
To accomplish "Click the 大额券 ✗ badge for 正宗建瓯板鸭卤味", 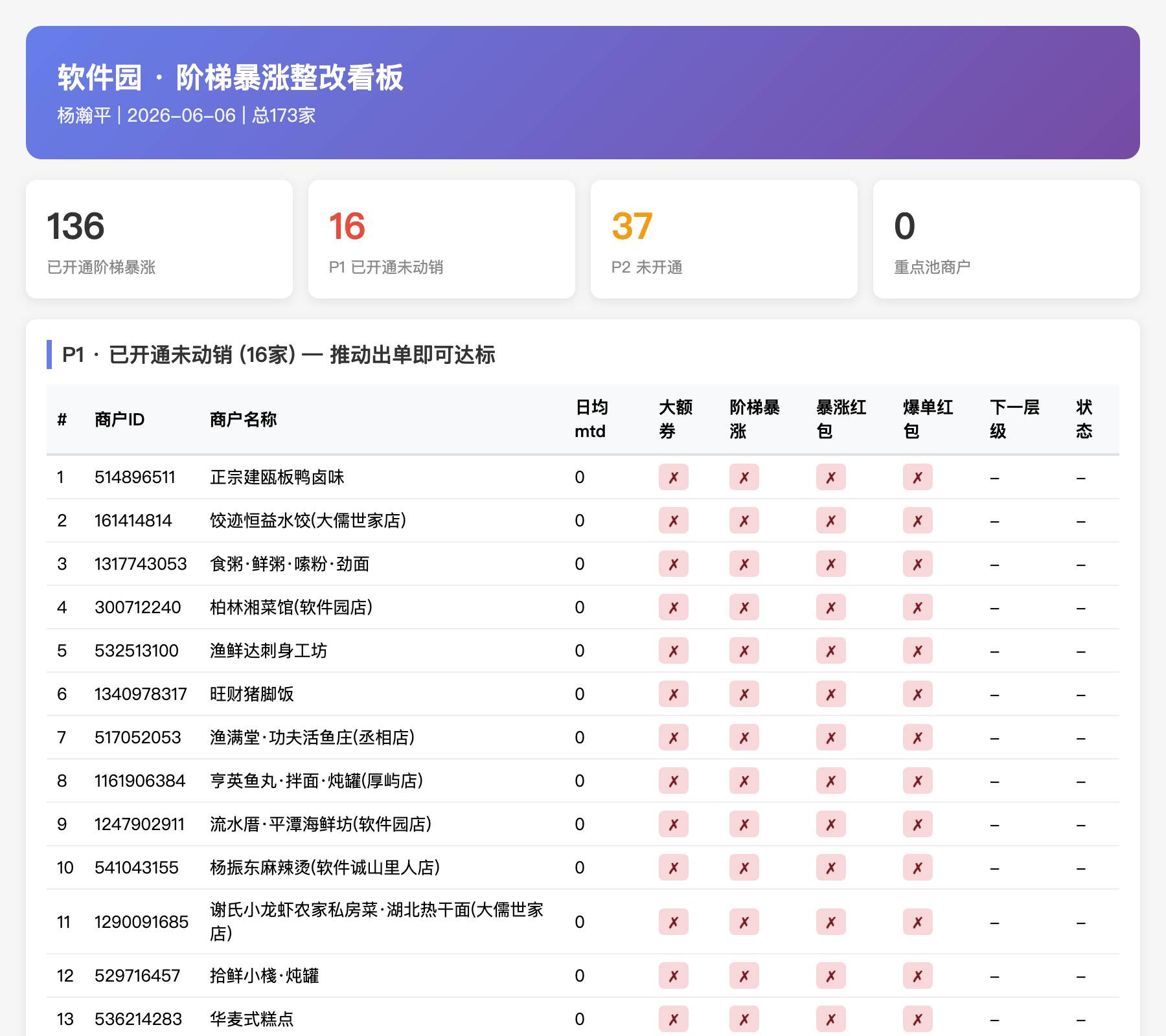I will (x=674, y=477).
